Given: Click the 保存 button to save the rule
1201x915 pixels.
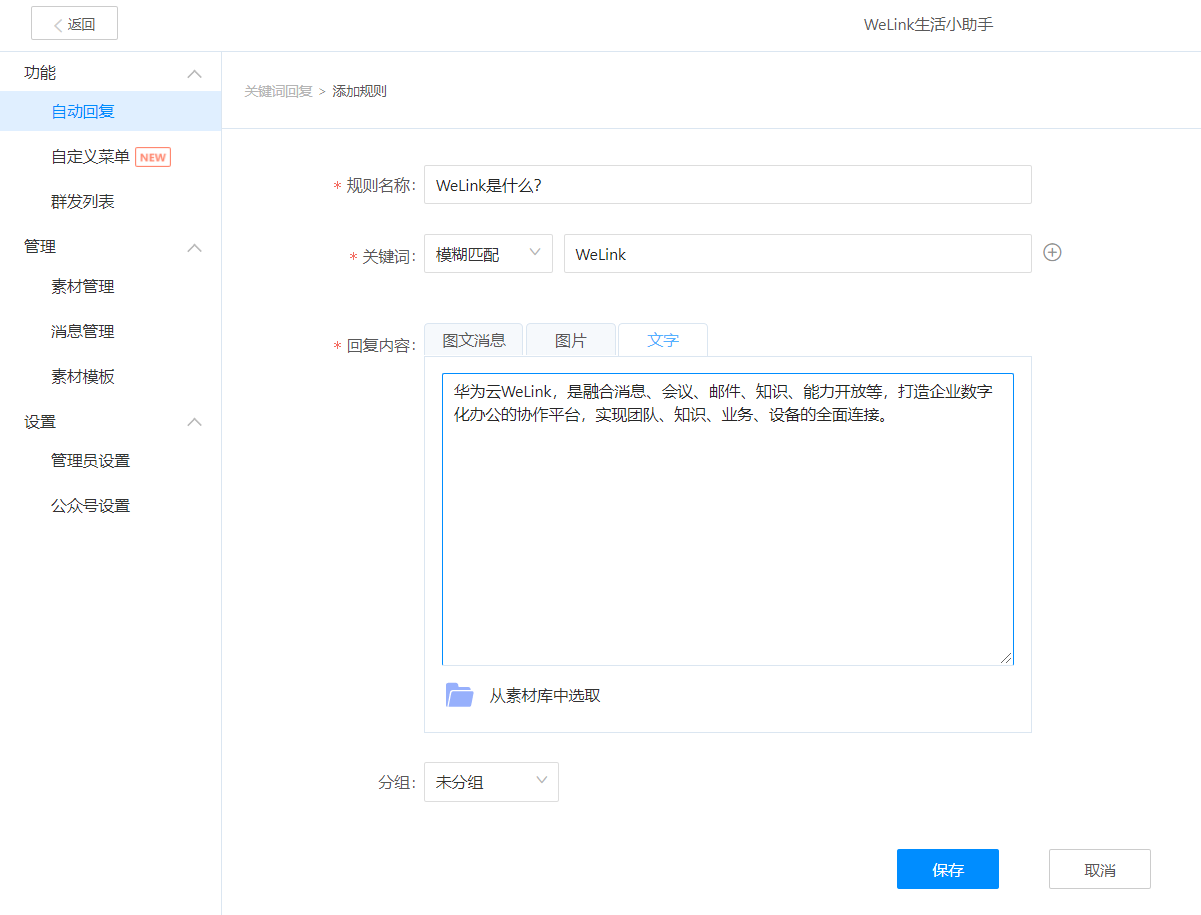Looking at the screenshot, I should click(x=947, y=869).
